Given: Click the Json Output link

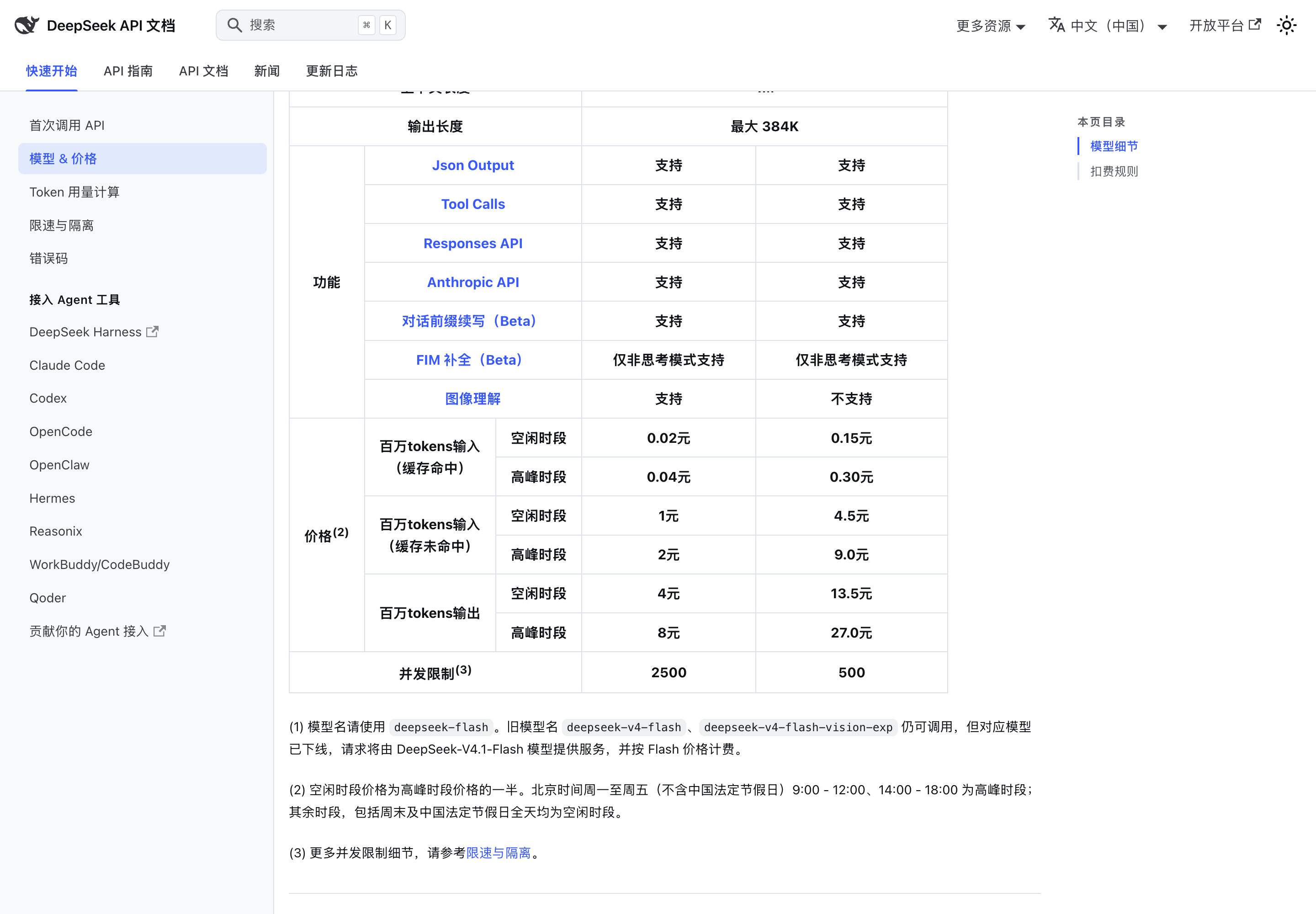Looking at the screenshot, I should 473,165.
